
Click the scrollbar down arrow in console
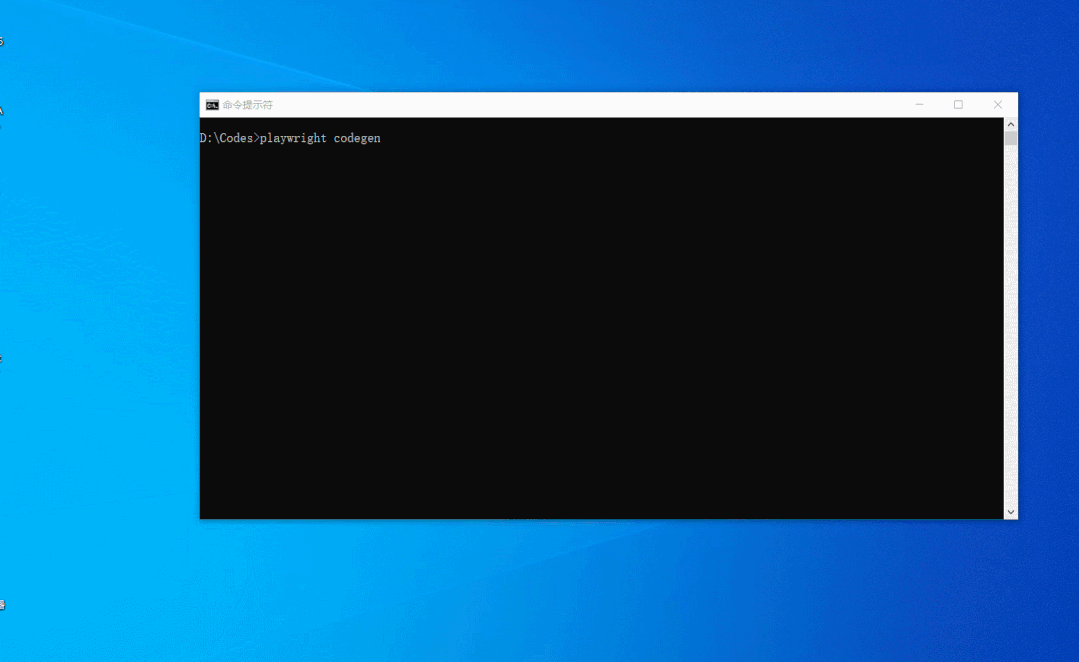[x=1010, y=512]
